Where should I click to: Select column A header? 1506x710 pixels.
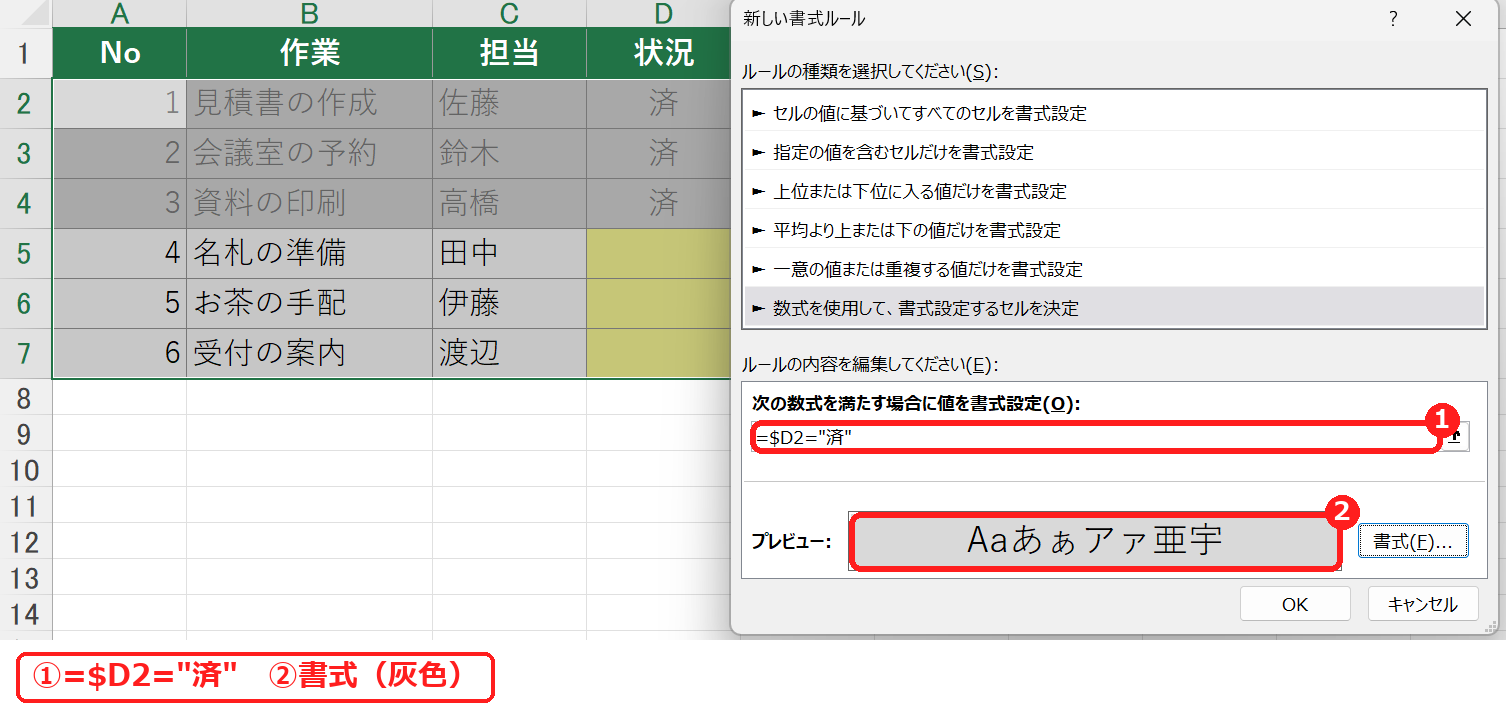[120, 13]
